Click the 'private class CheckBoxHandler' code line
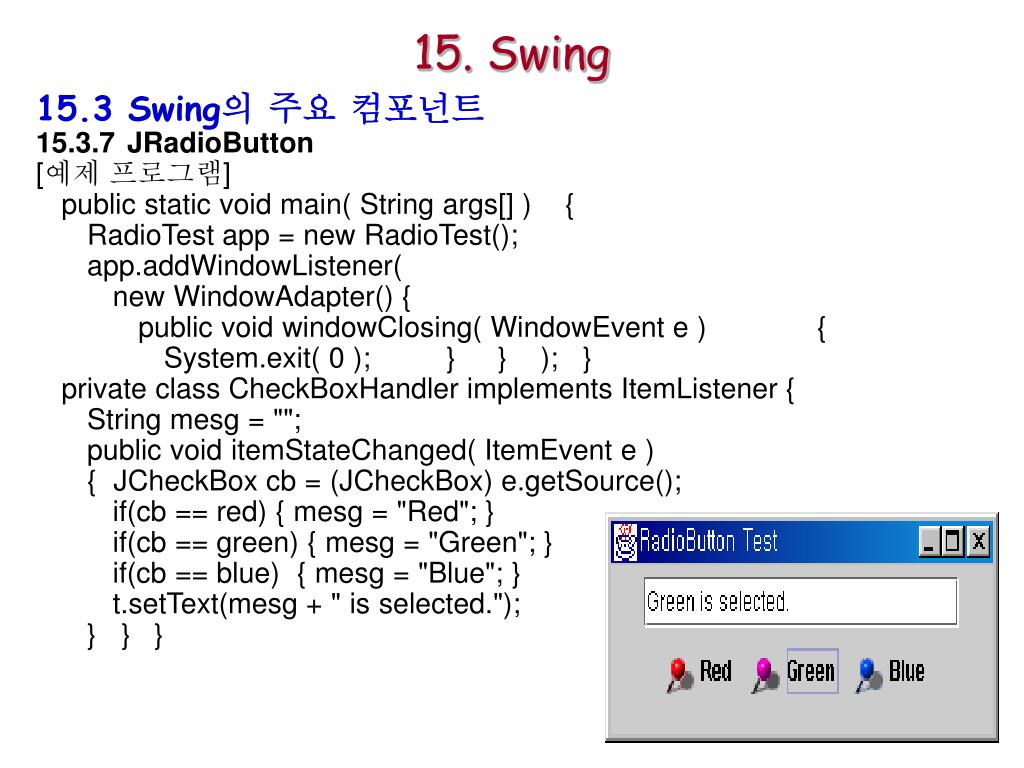Viewport: 1024px width, 768px height. tap(428, 389)
